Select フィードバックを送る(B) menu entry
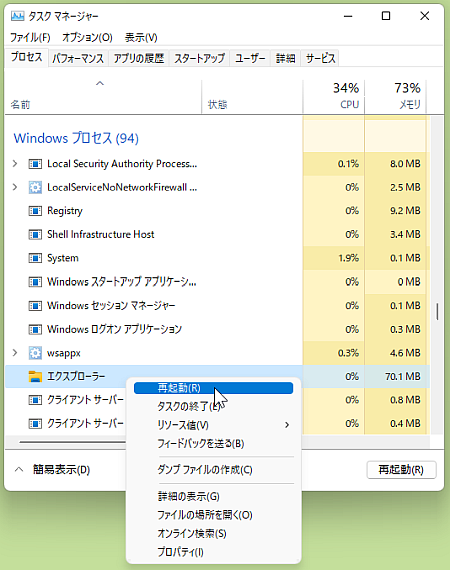Viewport: 450px width, 570px height. [x=213, y=443]
